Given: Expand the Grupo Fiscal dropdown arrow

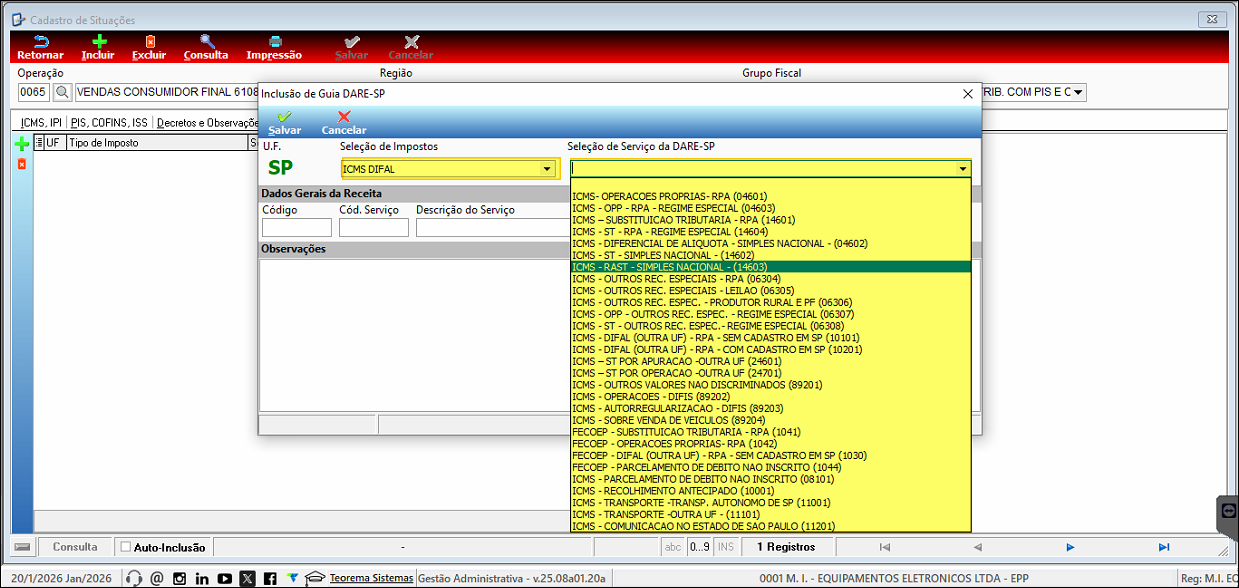Looking at the screenshot, I should tap(1079, 92).
